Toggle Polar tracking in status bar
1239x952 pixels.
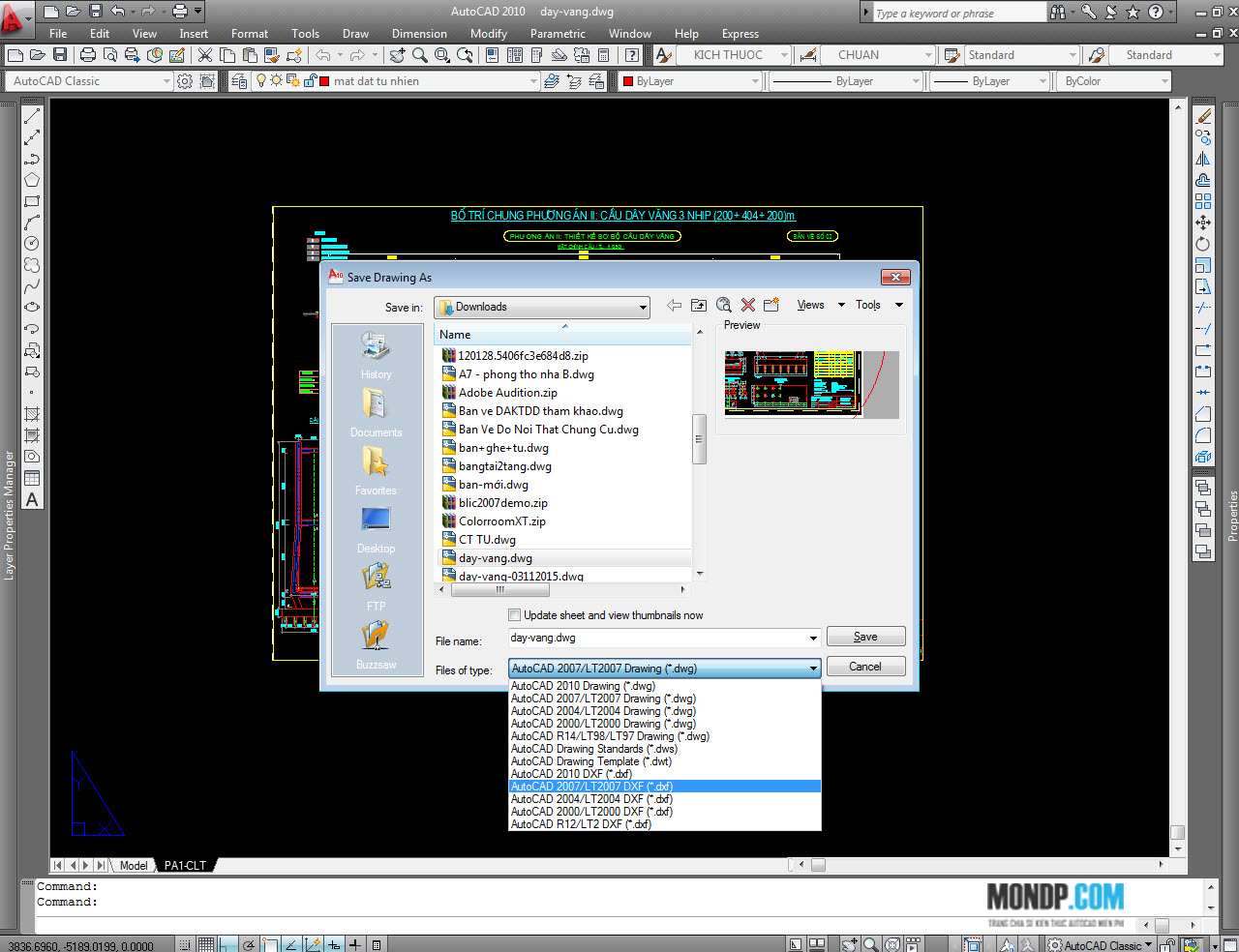coord(249,944)
